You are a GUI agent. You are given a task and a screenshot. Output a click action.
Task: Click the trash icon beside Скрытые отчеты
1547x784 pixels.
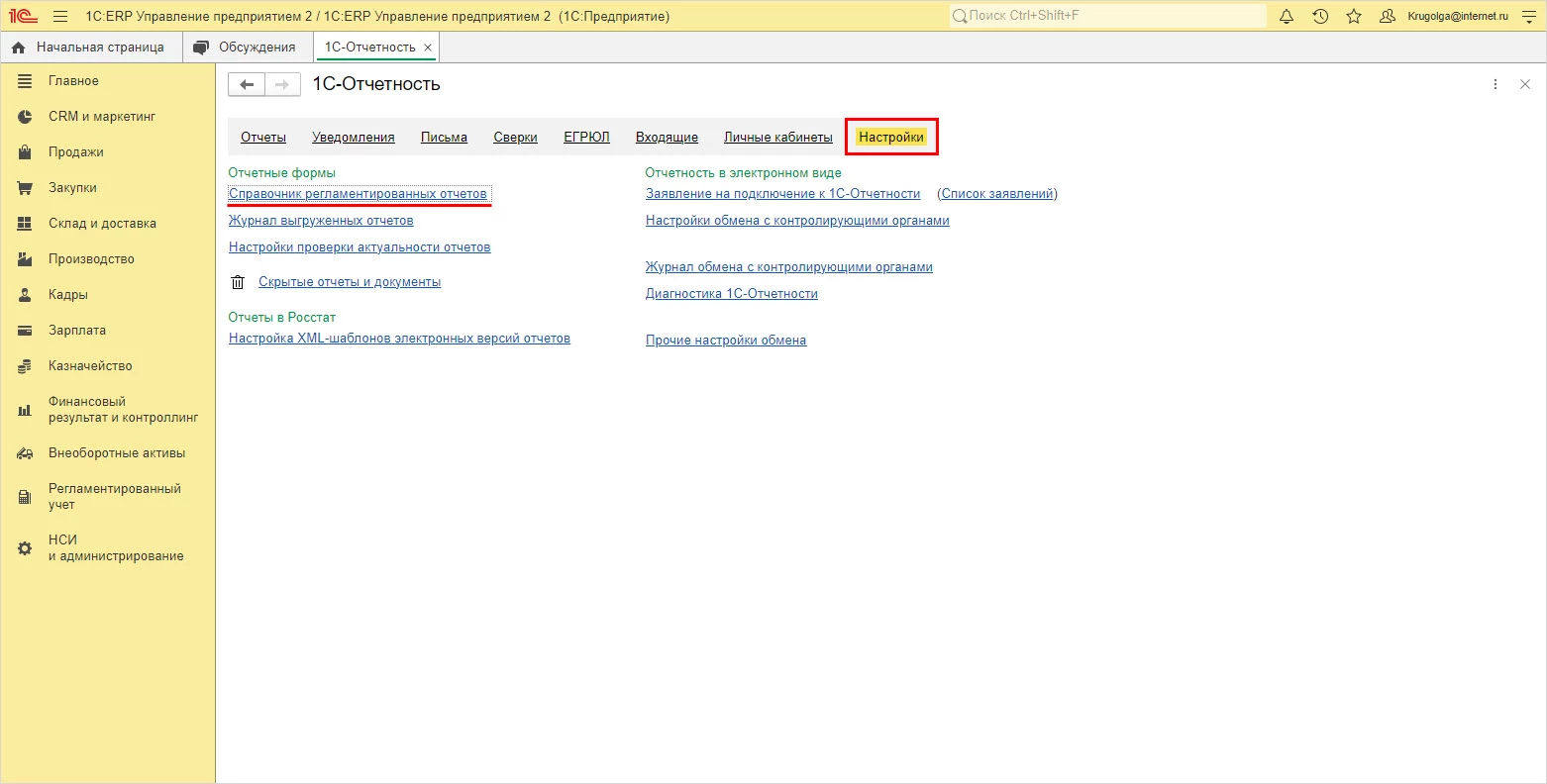click(x=237, y=282)
